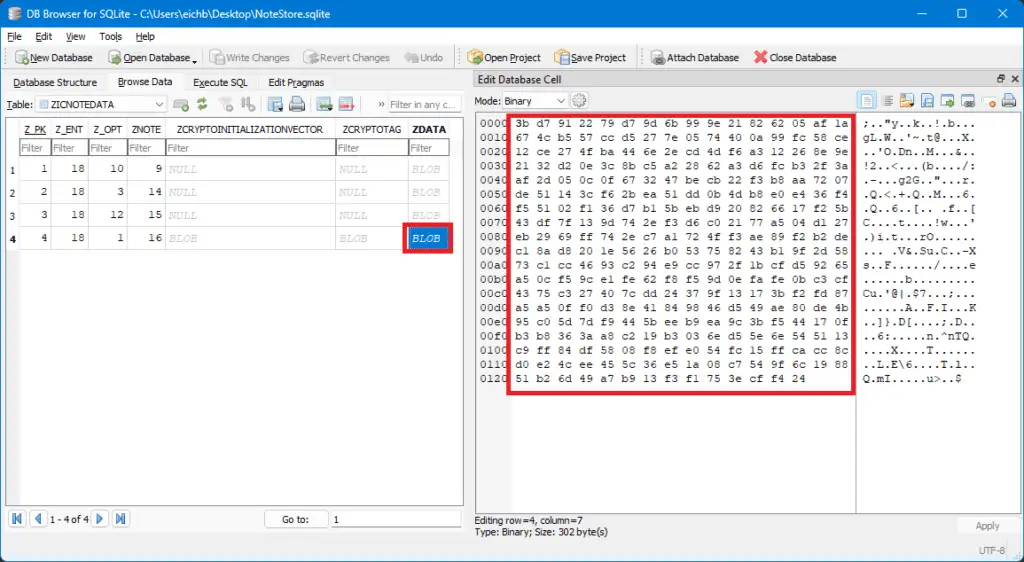Sort by the ZCRYPTOTAG column header
Screen dimensions: 1024x562
[x=372, y=129]
